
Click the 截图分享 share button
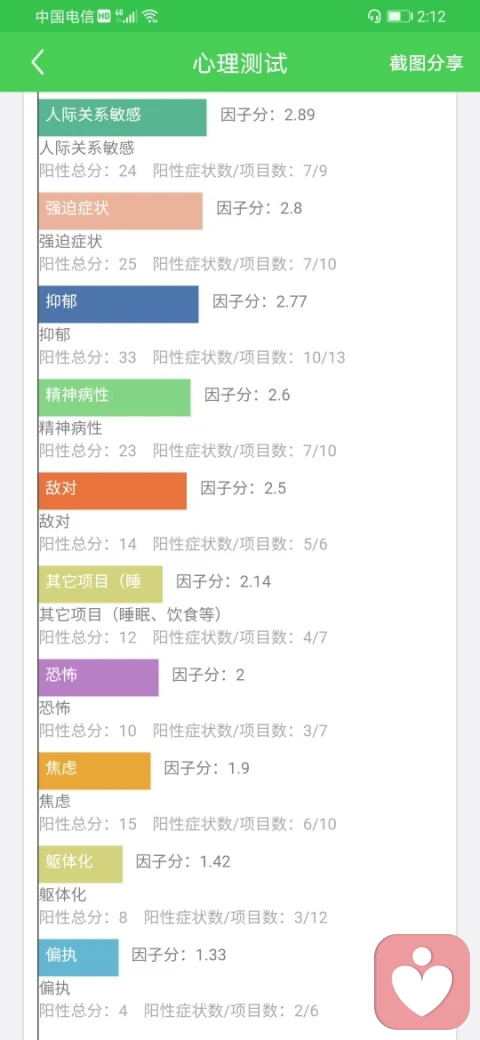click(x=426, y=63)
